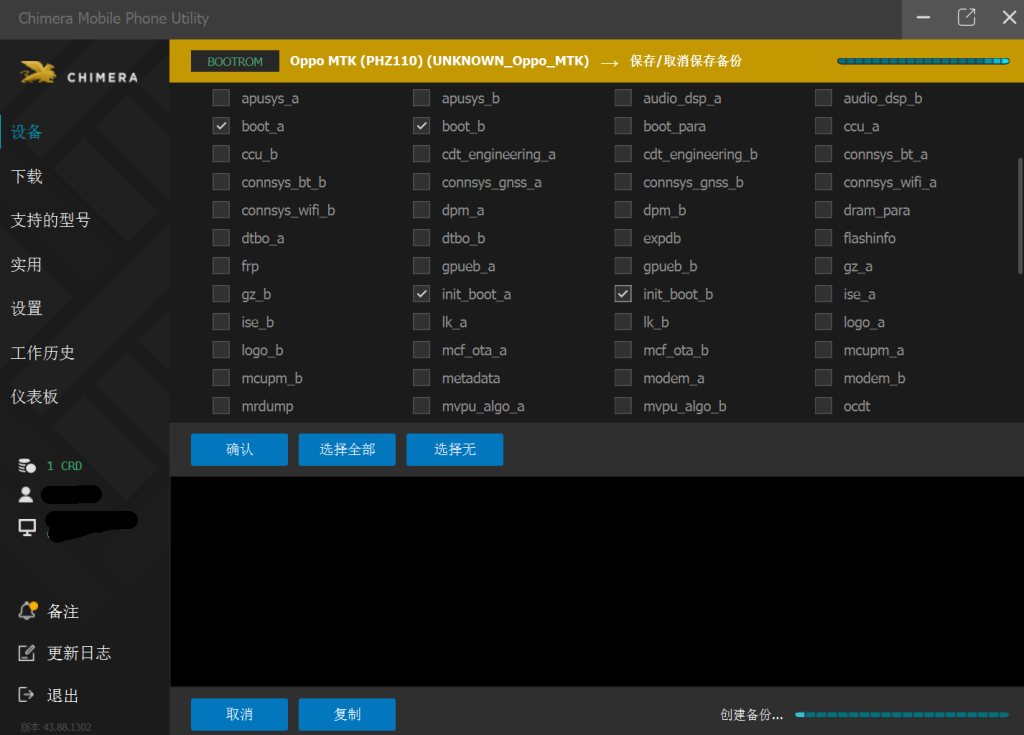Uncheck the init_boot_b checkbox

click(x=623, y=294)
